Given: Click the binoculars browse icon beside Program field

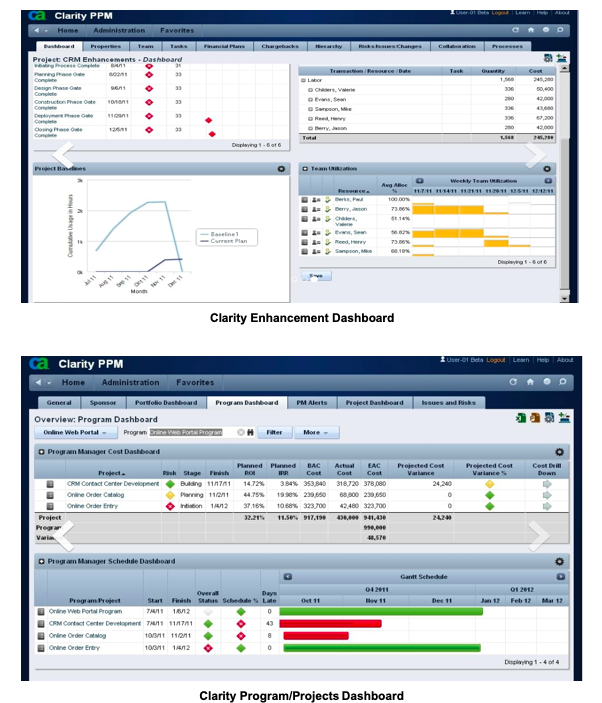Looking at the screenshot, I should click(250, 432).
